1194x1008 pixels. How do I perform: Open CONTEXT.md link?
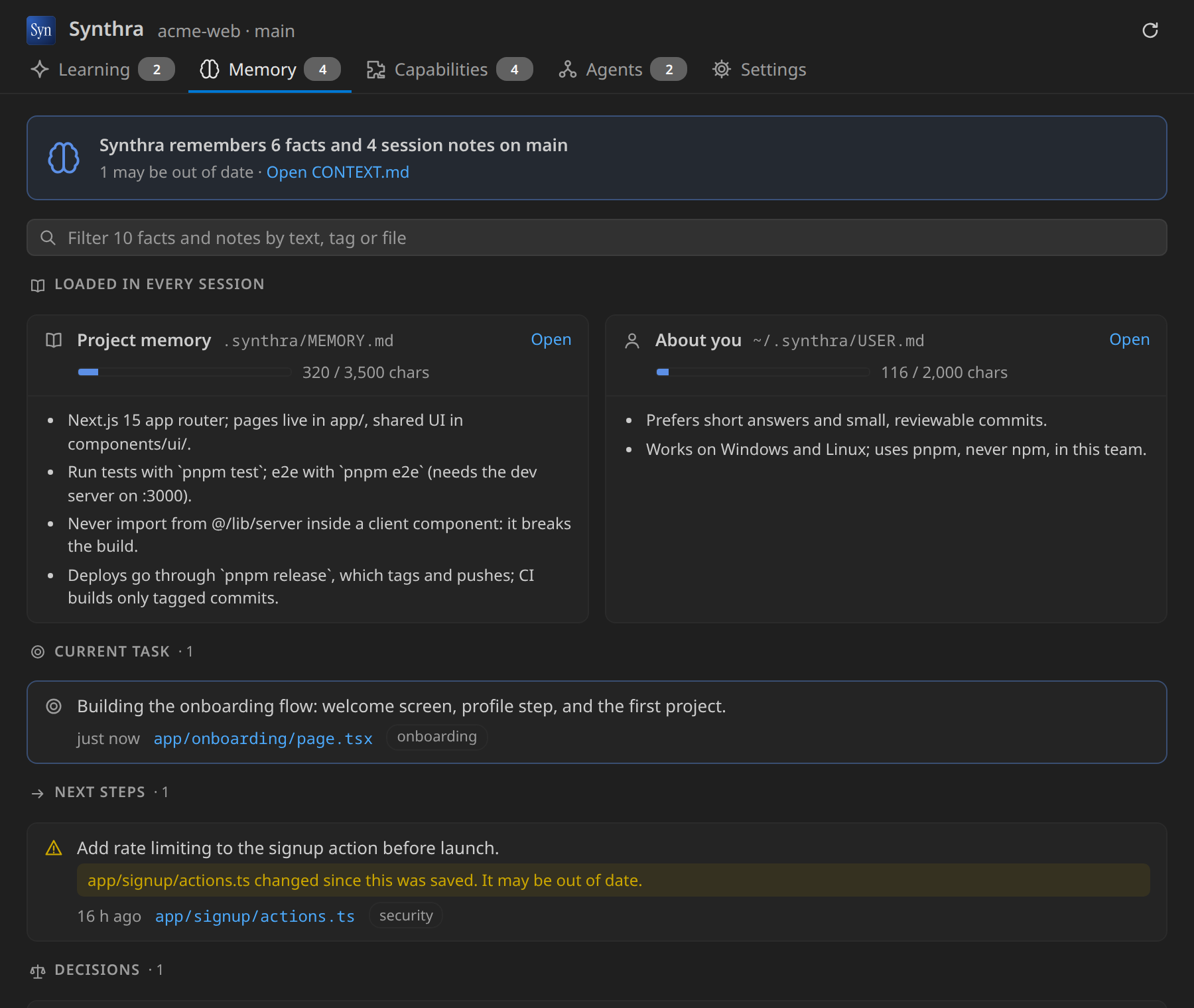click(x=338, y=172)
